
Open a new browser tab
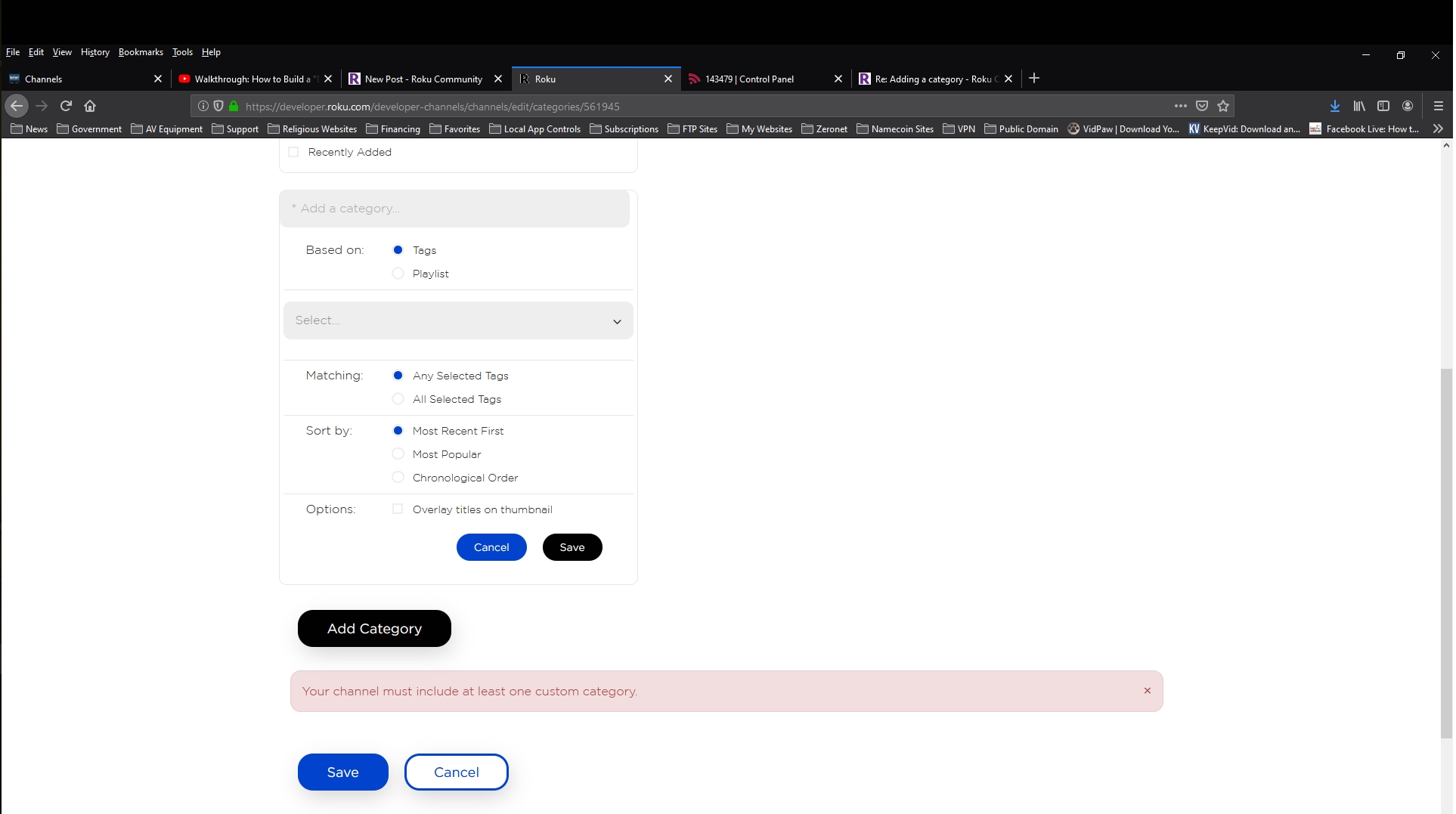1034,78
